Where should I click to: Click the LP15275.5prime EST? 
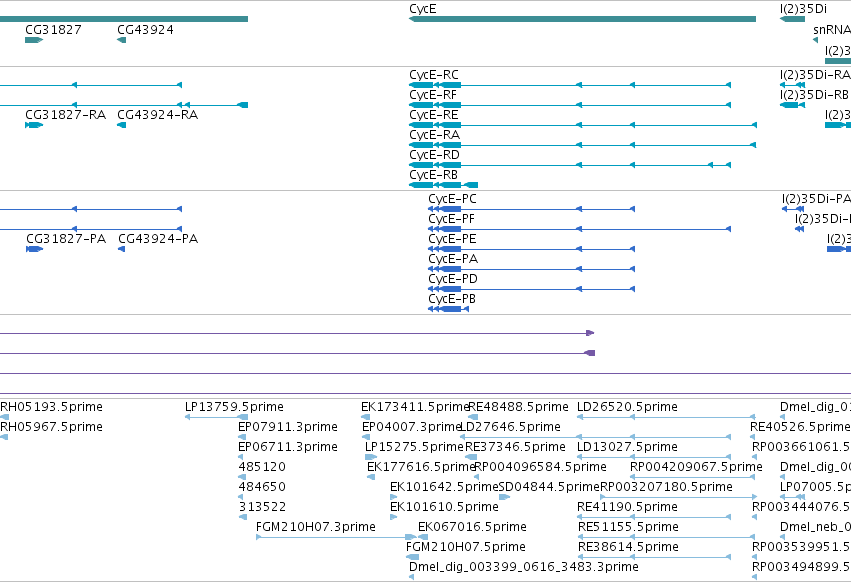[x=371, y=457]
